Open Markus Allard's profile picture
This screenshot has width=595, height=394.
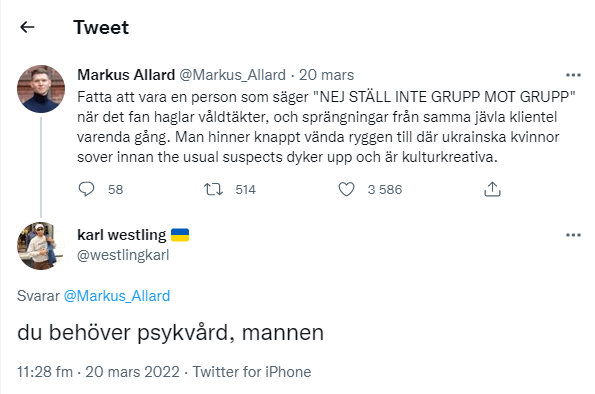41,89
